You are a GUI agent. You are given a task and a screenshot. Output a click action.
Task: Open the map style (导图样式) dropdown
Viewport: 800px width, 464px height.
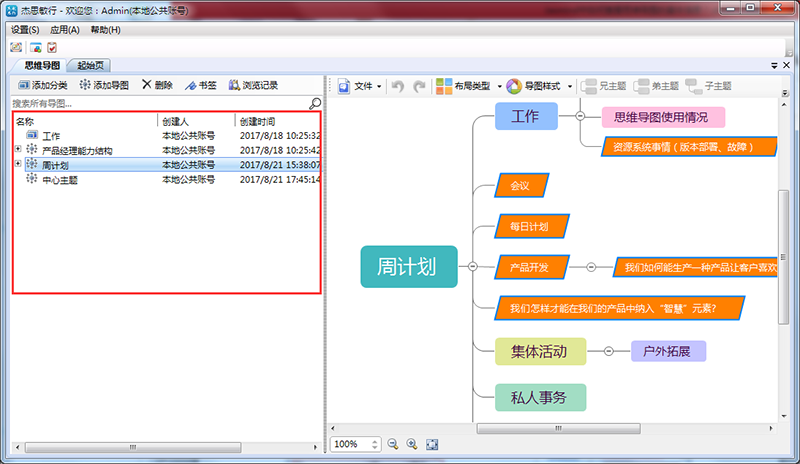pyautogui.click(x=540, y=86)
